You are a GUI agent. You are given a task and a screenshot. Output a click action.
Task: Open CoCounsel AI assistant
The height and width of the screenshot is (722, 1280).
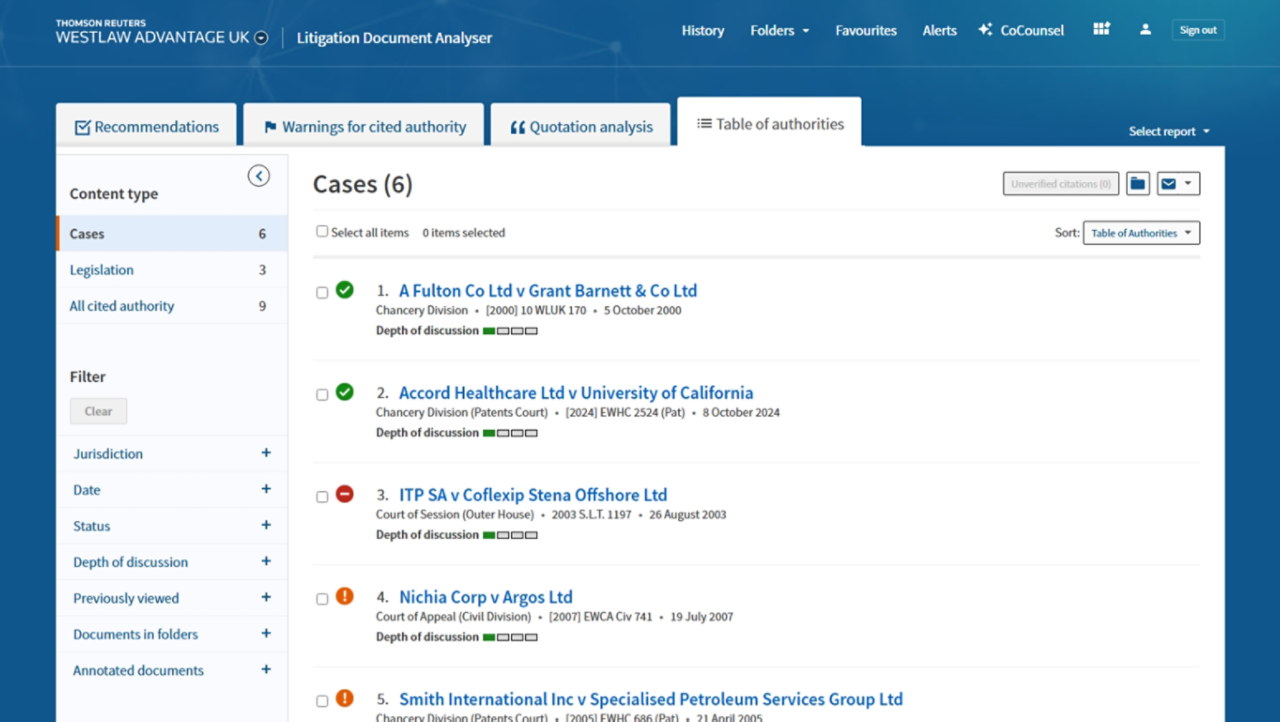pos(1021,30)
